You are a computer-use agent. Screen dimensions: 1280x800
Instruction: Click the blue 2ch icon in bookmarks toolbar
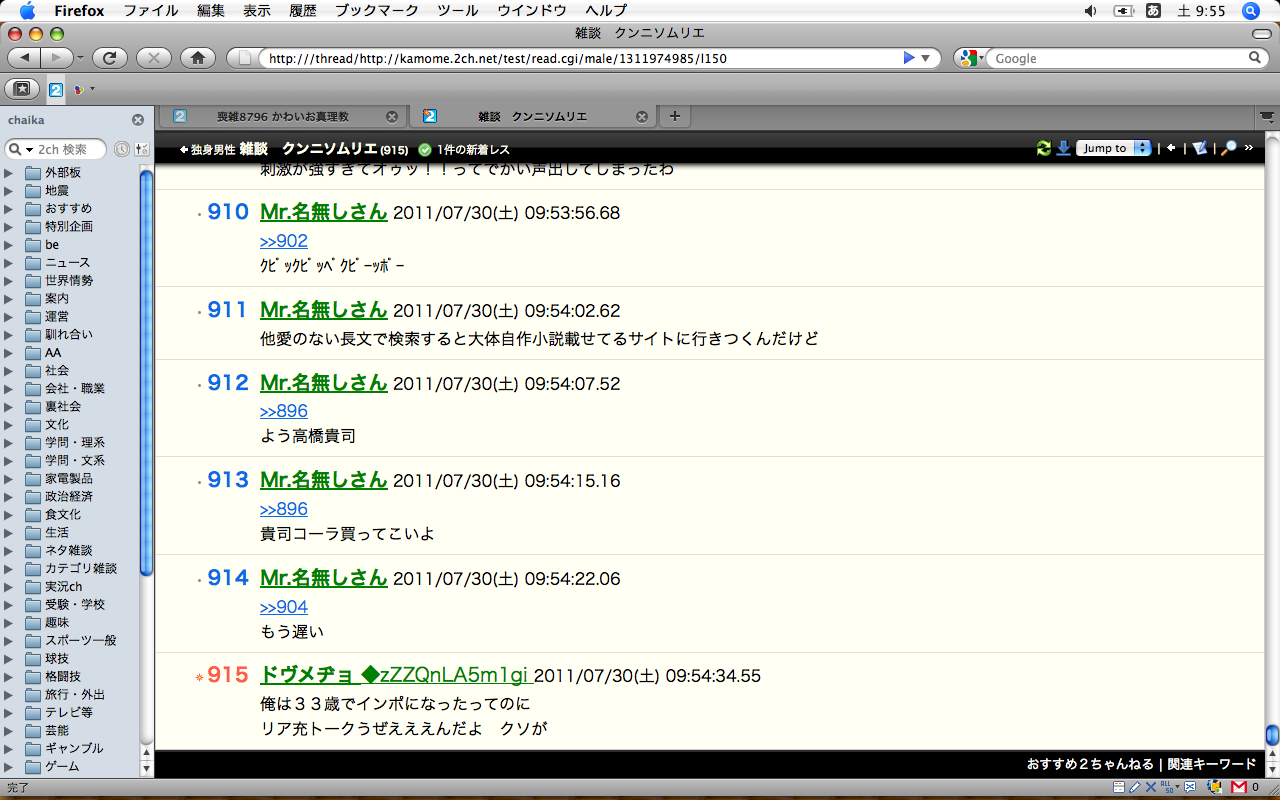click(56, 89)
